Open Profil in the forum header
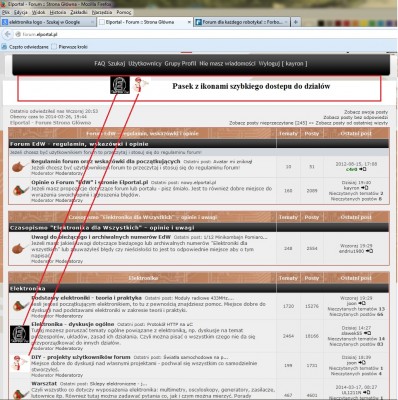The image size is (398, 400). point(189,63)
